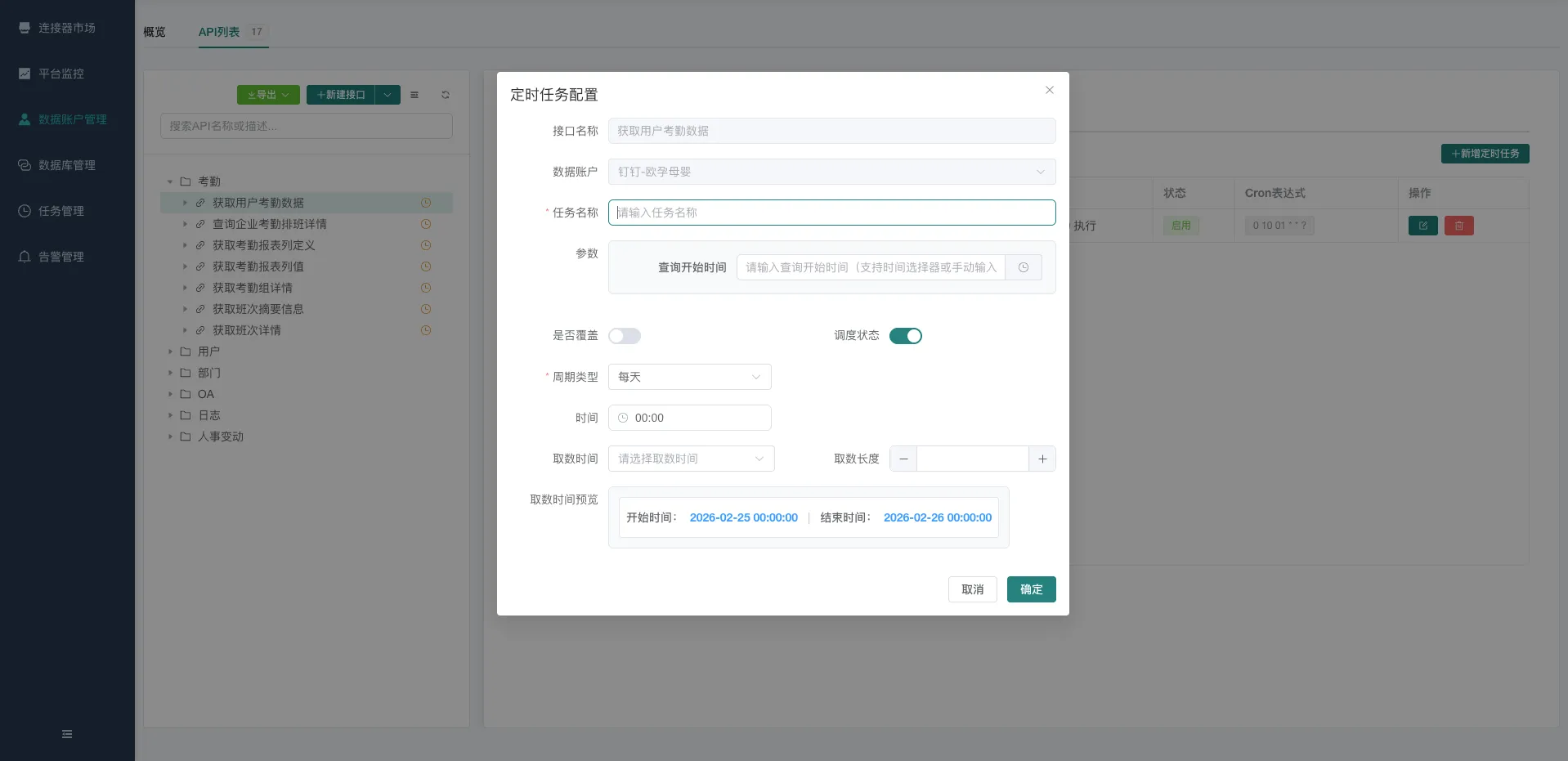Increase 取数长度 with the plus button
The height and width of the screenshot is (761, 1568).
click(x=1042, y=459)
